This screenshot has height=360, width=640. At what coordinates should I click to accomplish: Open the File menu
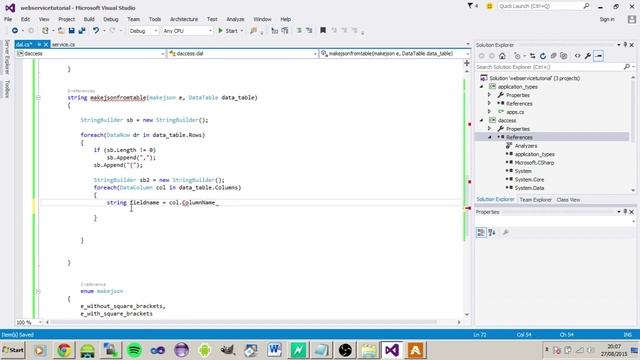[8, 19]
